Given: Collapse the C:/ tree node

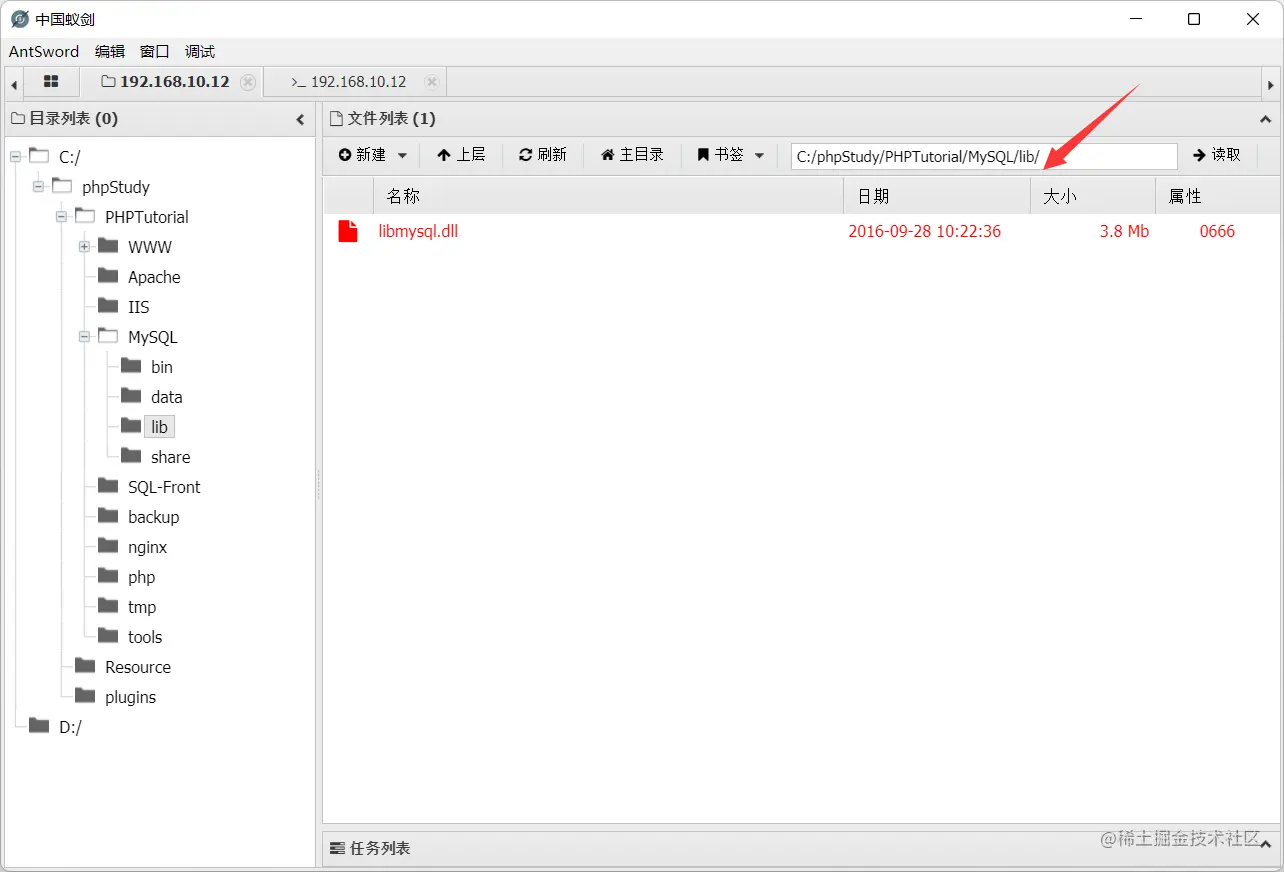Looking at the screenshot, I should (x=16, y=156).
